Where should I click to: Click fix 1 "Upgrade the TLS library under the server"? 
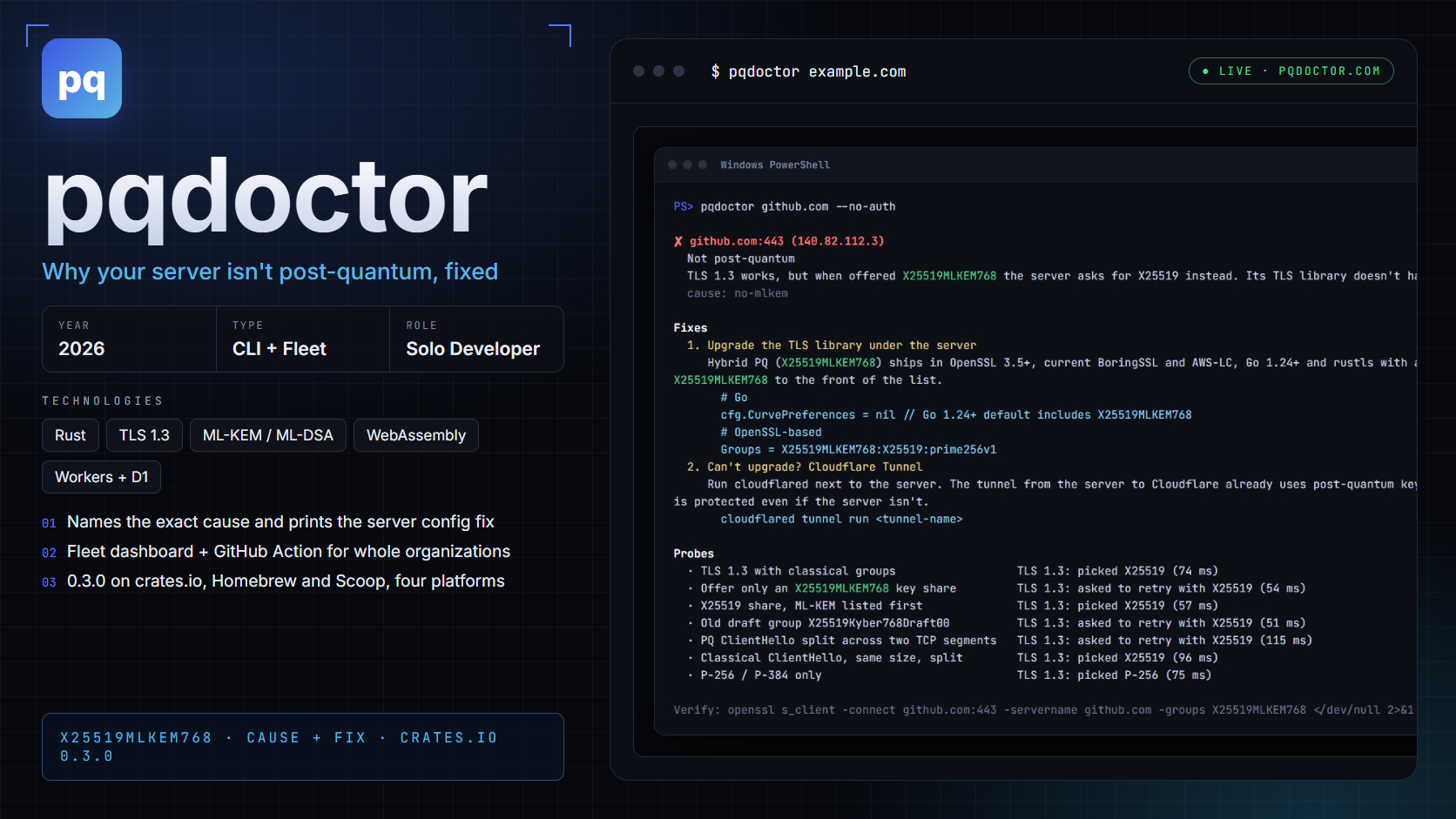[x=832, y=346]
